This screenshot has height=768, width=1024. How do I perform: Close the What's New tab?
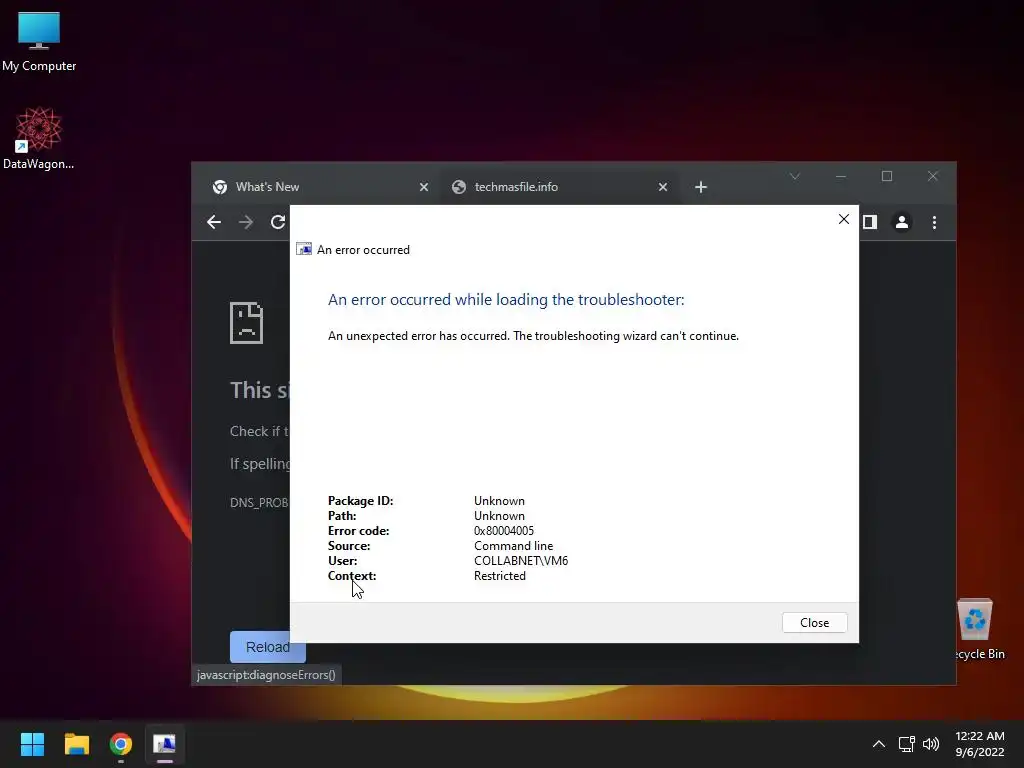[x=424, y=187]
